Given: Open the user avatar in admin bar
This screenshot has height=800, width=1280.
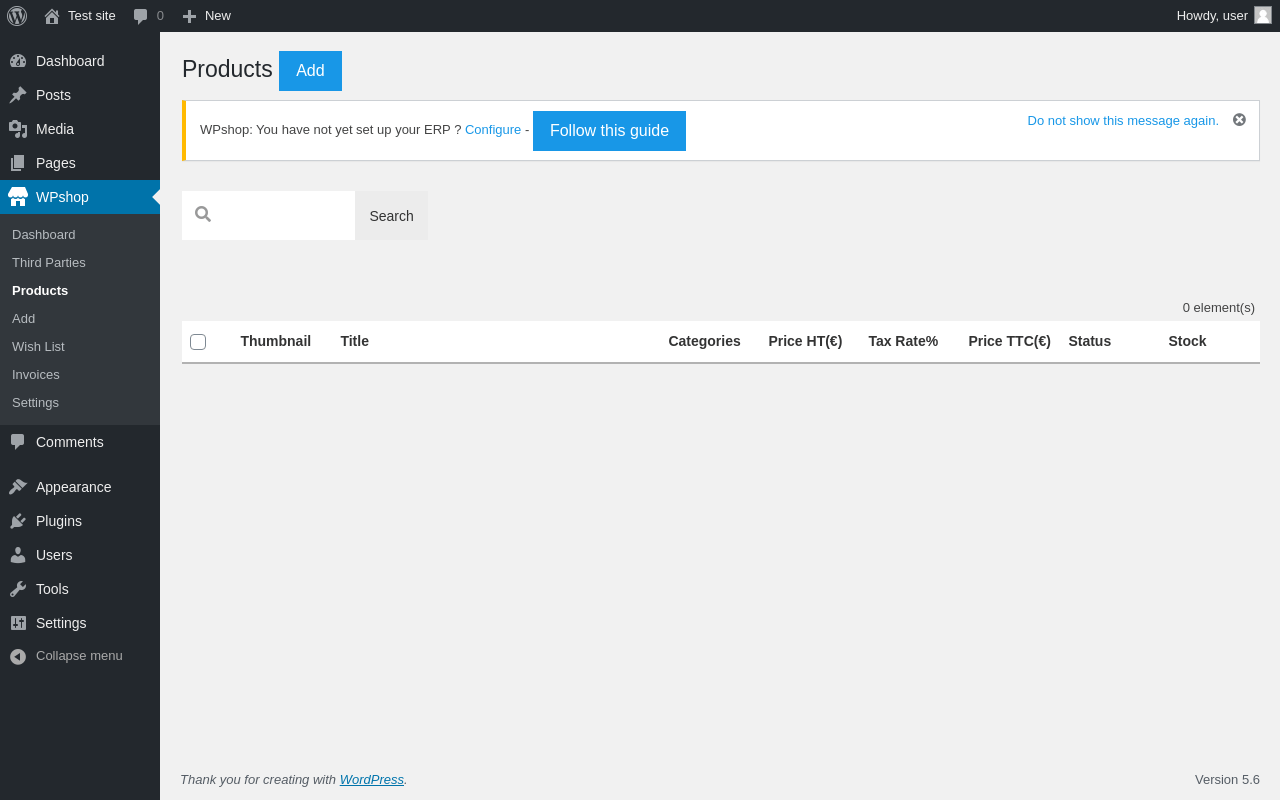Looking at the screenshot, I should pyautogui.click(x=1263, y=15).
